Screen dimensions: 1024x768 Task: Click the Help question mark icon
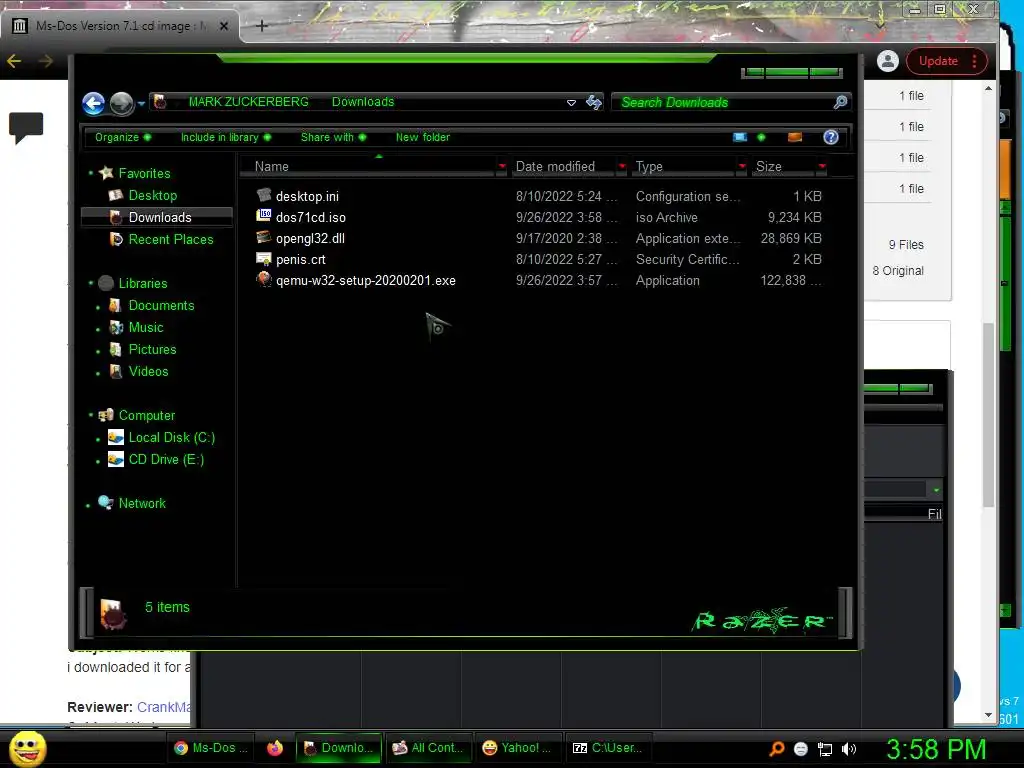[x=831, y=137]
